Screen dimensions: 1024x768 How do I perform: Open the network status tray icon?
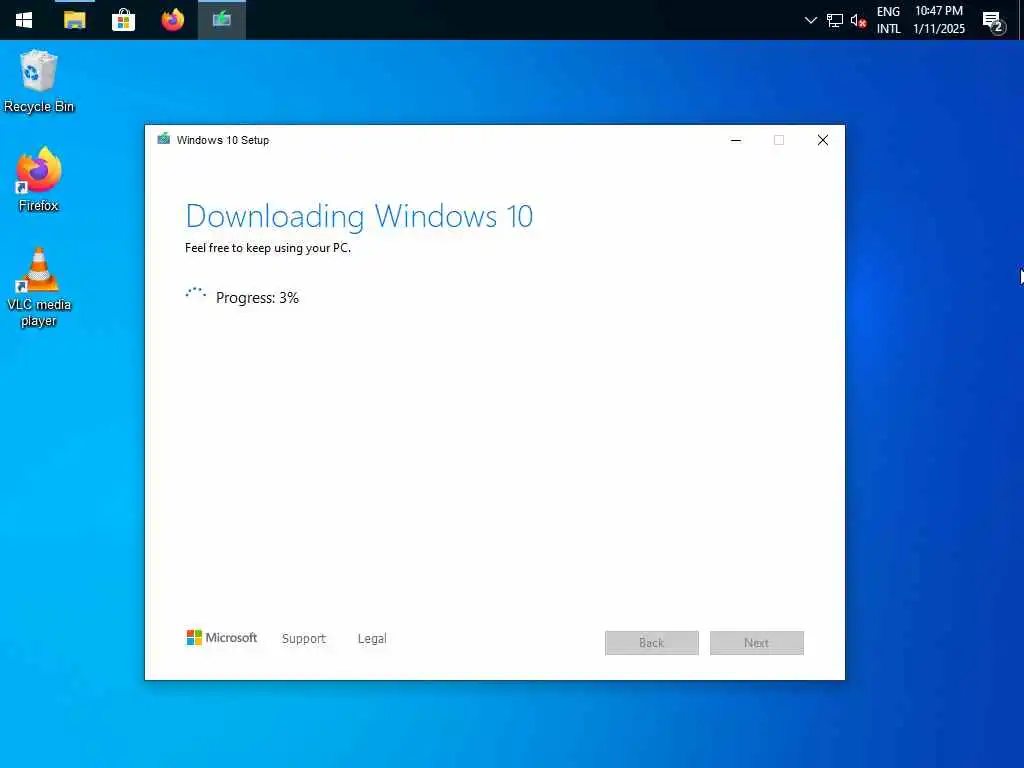point(835,20)
